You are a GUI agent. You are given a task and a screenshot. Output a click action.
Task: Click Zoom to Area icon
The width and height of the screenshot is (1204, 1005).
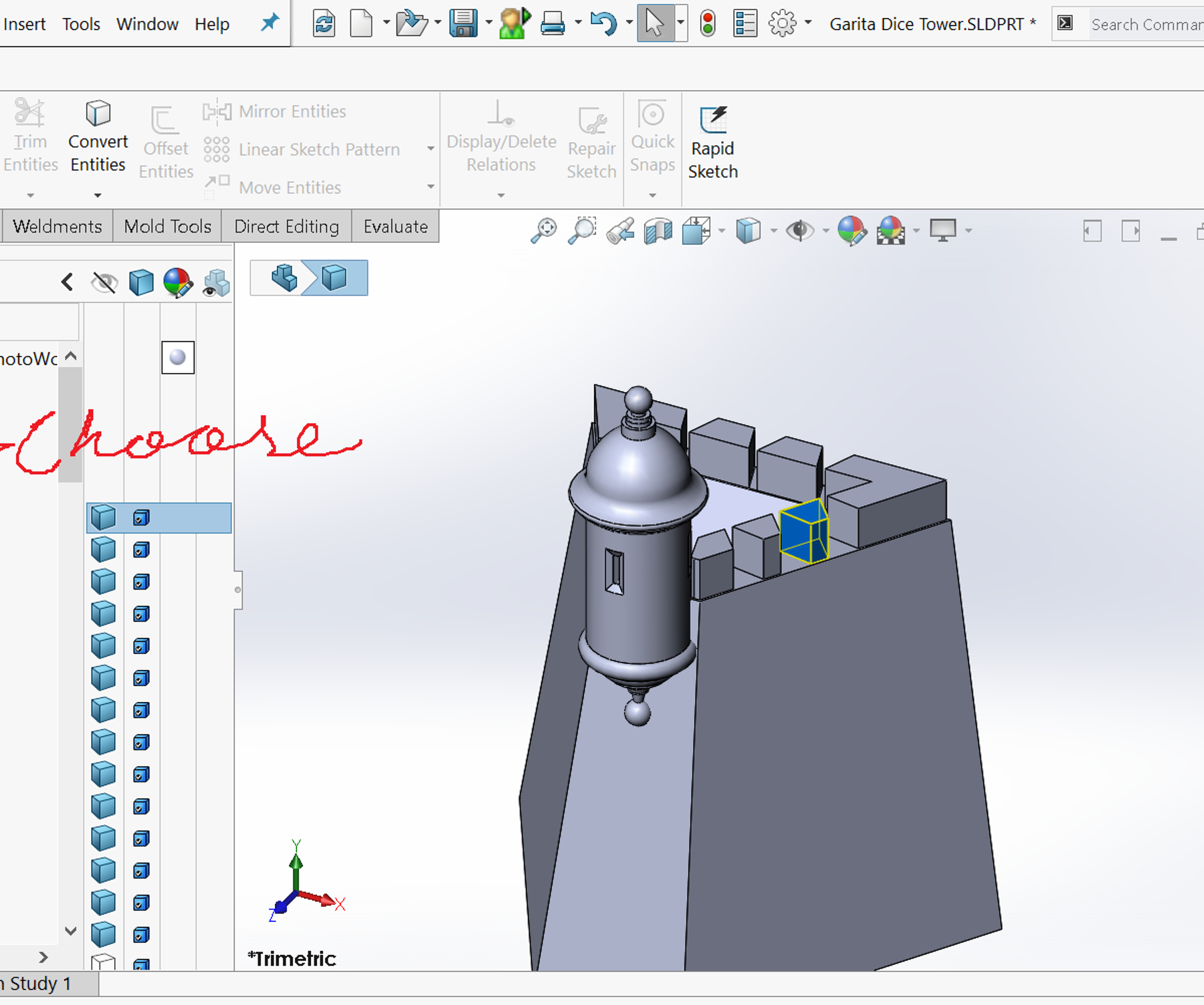pos(582,231)
